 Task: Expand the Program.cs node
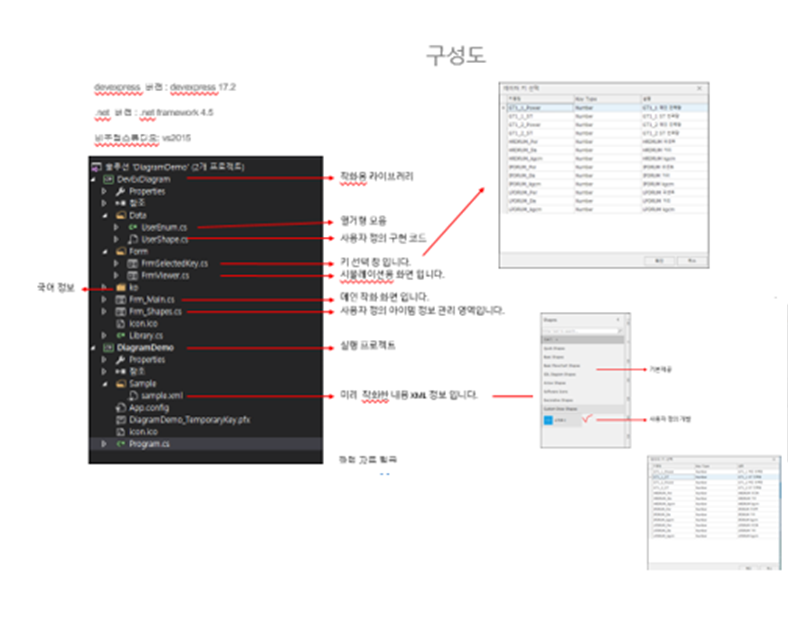[104, 444]
